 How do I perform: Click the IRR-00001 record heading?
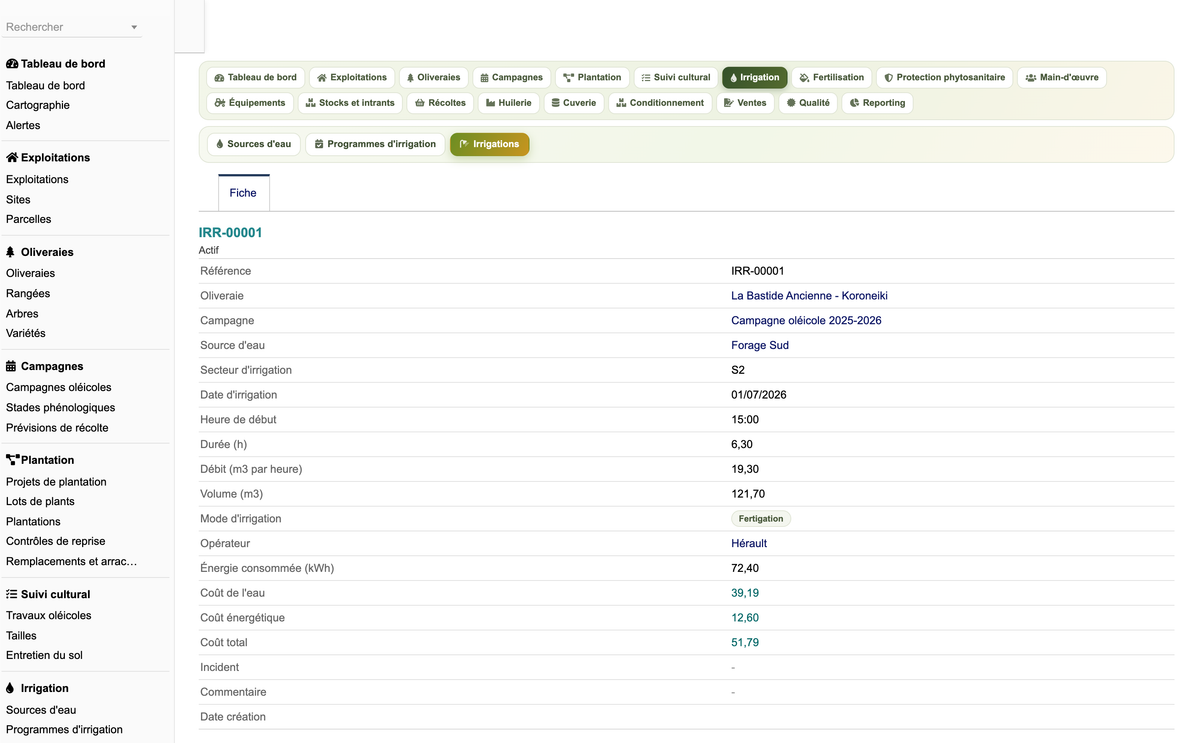pyautogui.click(x=230, y=233)
